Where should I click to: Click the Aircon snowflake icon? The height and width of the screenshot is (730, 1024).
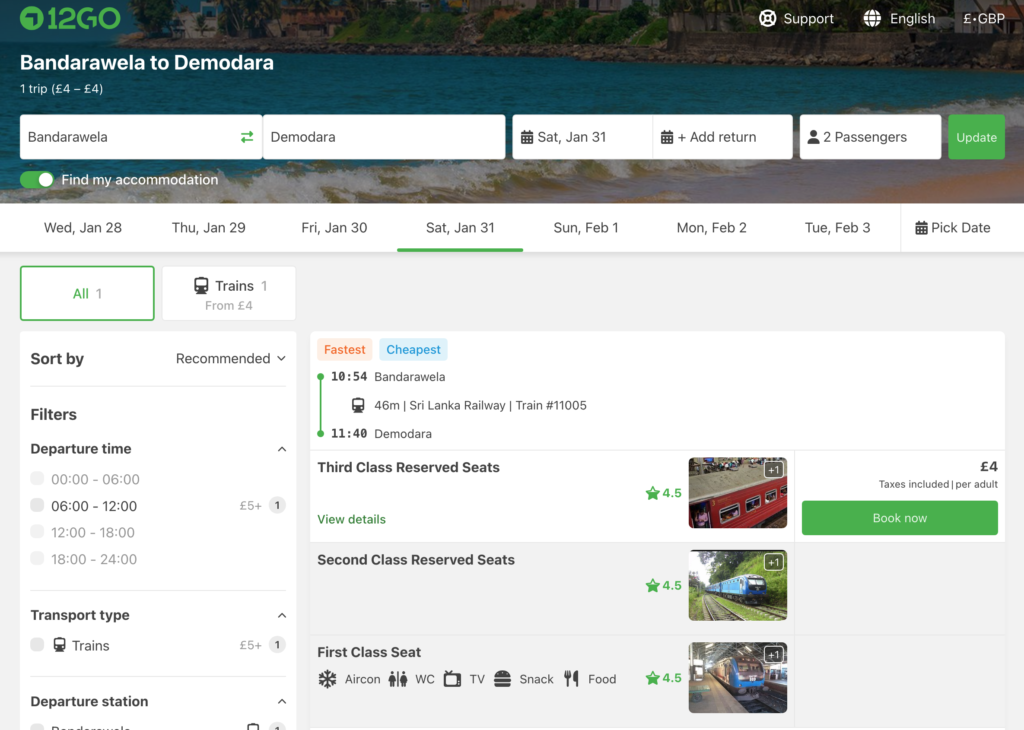tap(327, 679)
